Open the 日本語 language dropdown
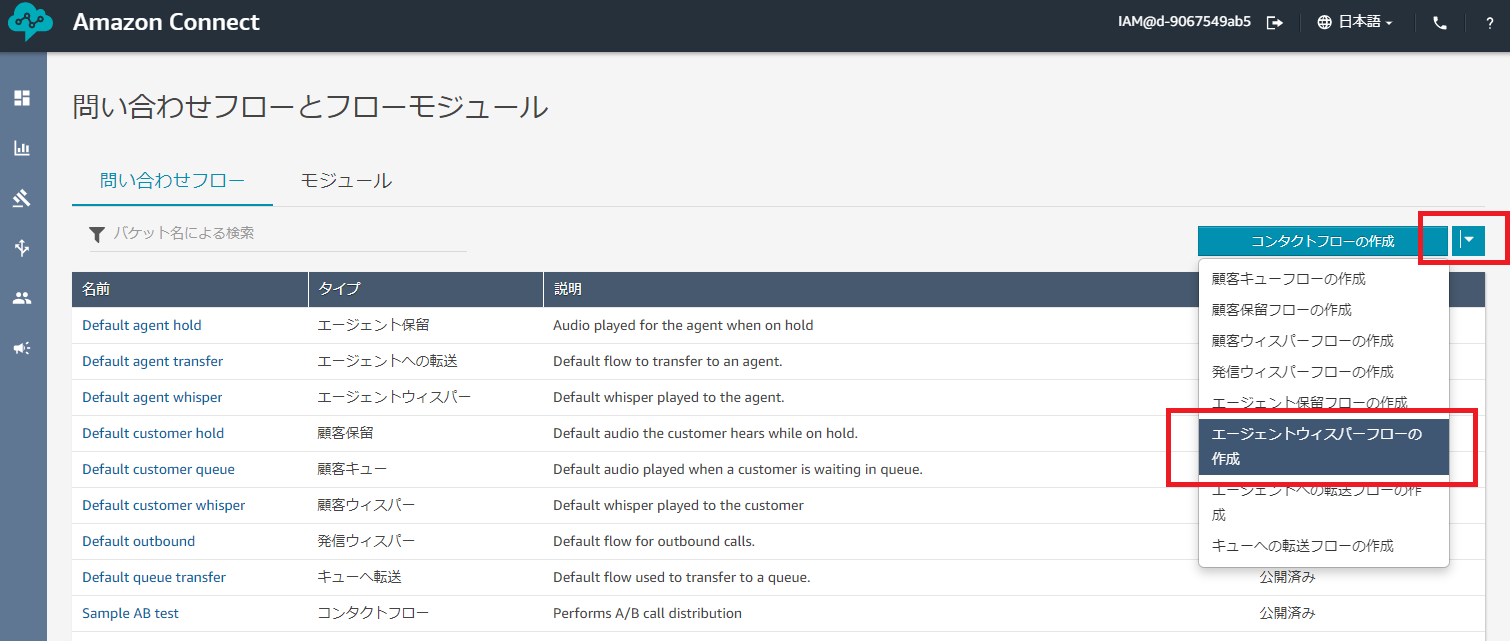 pyautogui.click(x=1355, y=23)
